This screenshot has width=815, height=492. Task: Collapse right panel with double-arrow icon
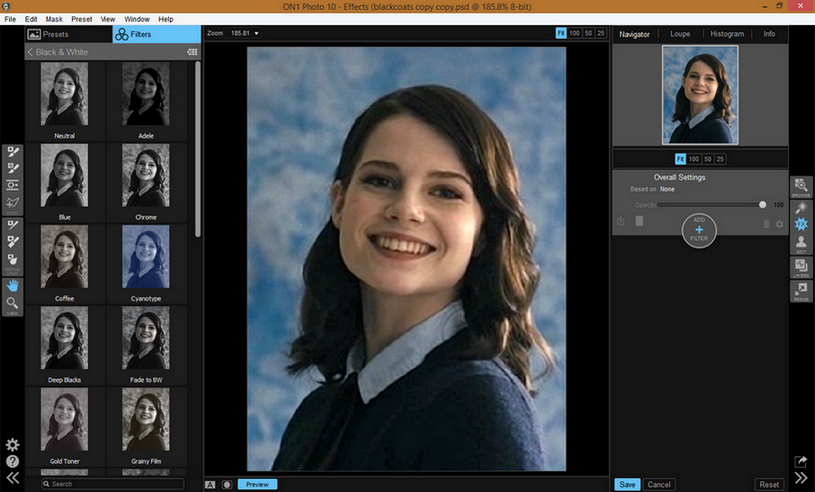click(x=801, y=478)
